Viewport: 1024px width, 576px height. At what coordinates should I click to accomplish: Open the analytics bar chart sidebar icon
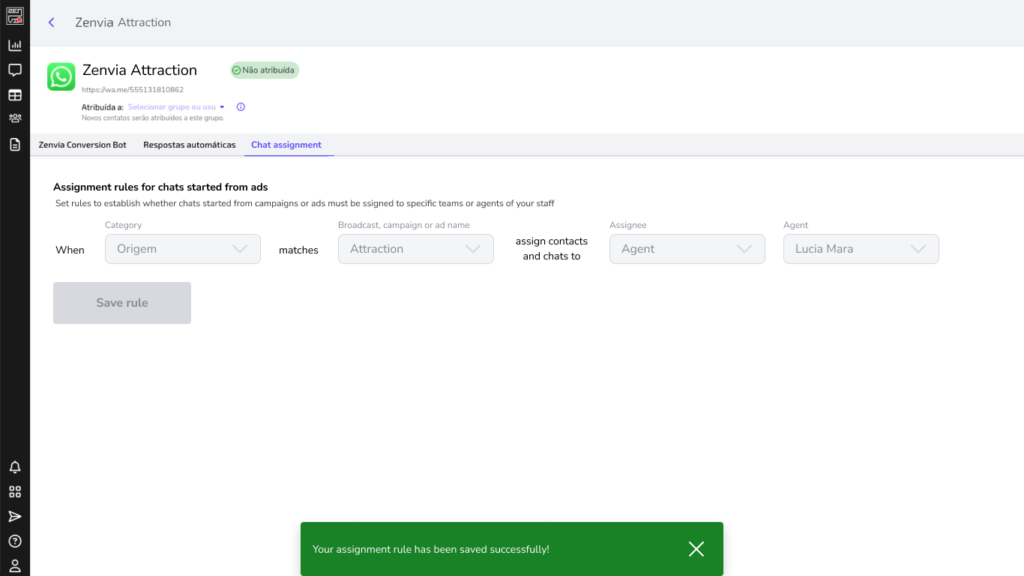[15, 45]
